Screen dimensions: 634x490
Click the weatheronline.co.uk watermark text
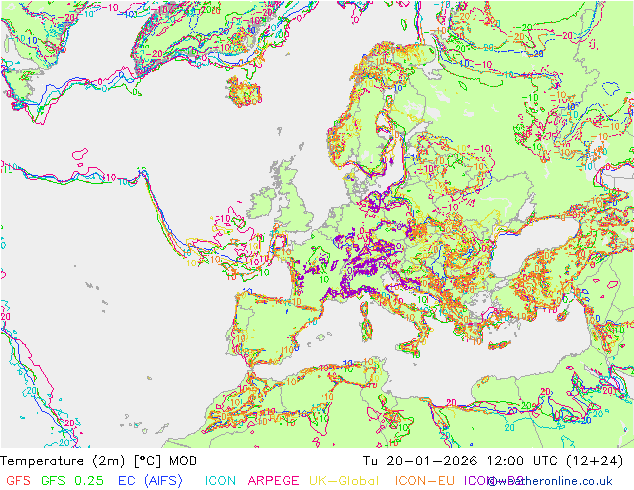550,481
